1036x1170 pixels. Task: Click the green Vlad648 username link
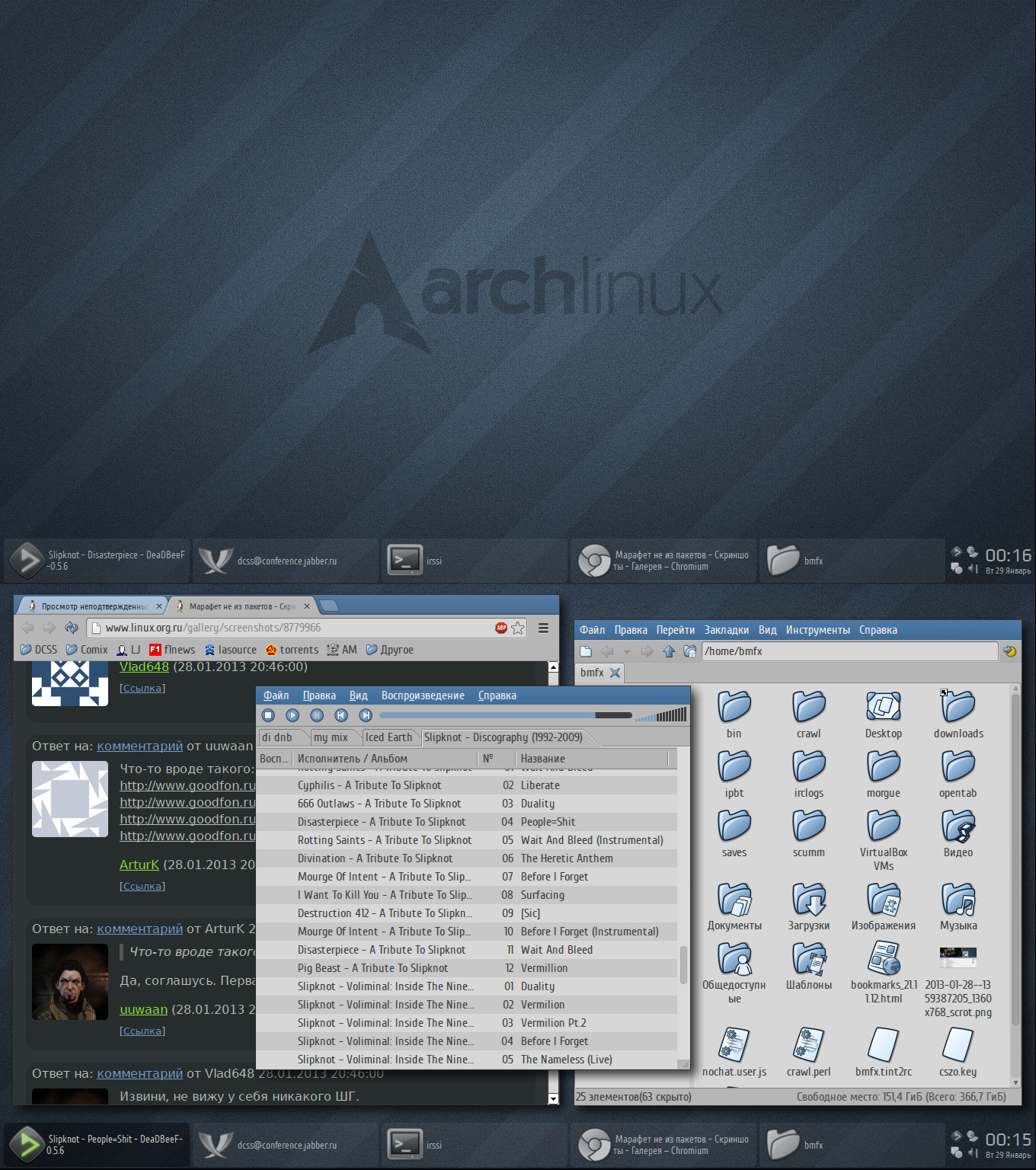tap(144, 667)
